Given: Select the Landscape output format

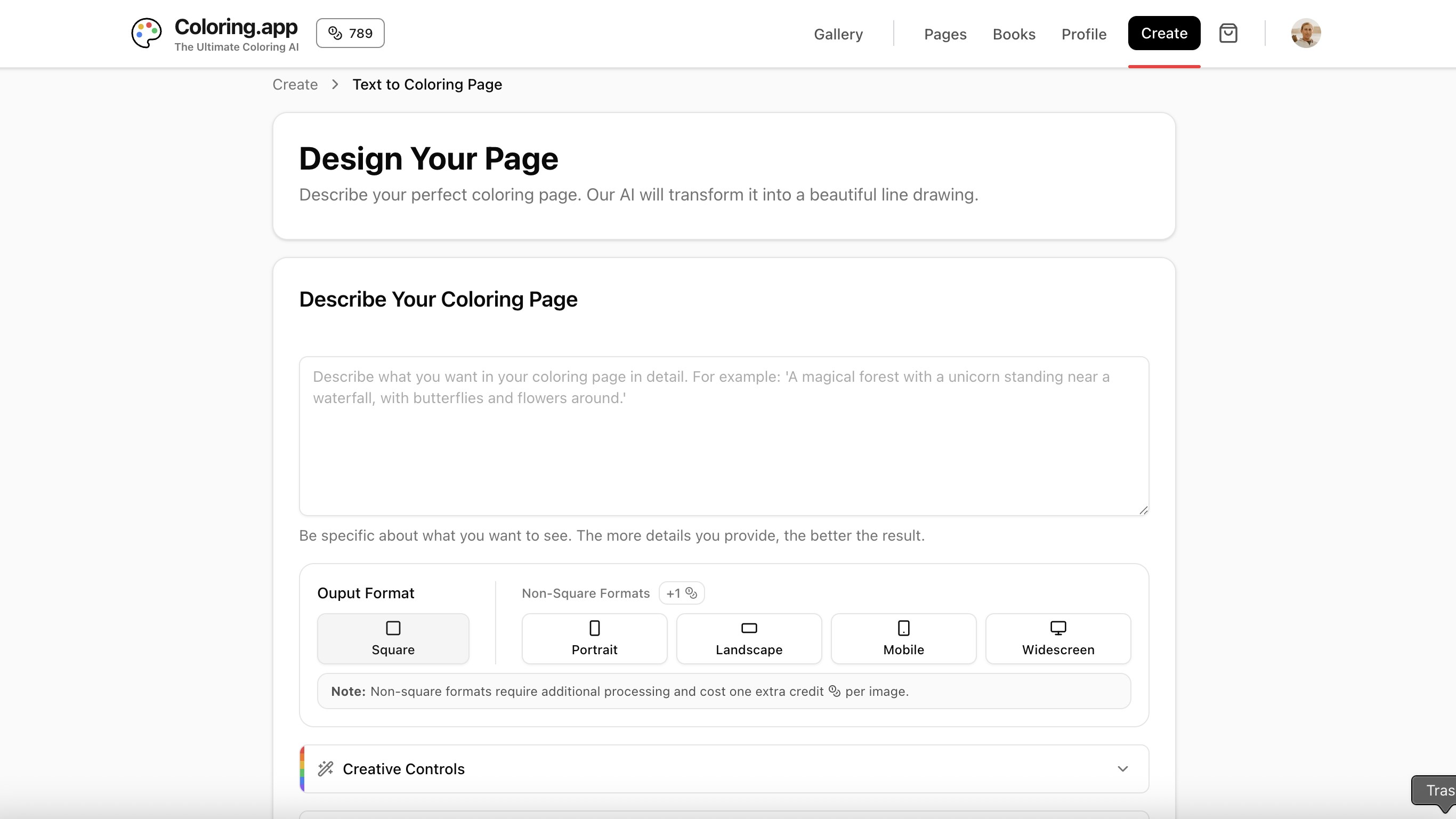Looking at the screenshot, I should click(x=748, y=639).
